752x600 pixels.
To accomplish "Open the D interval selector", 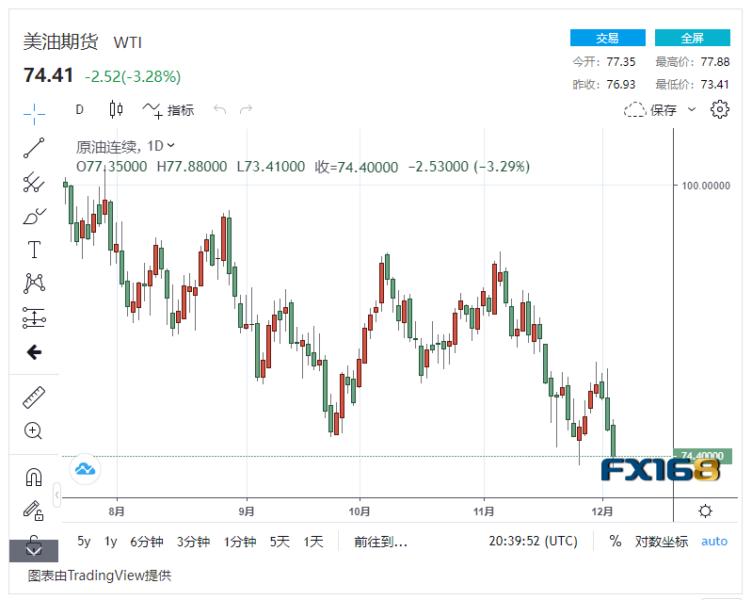I will pyautogui.click(x=80, y=110).
